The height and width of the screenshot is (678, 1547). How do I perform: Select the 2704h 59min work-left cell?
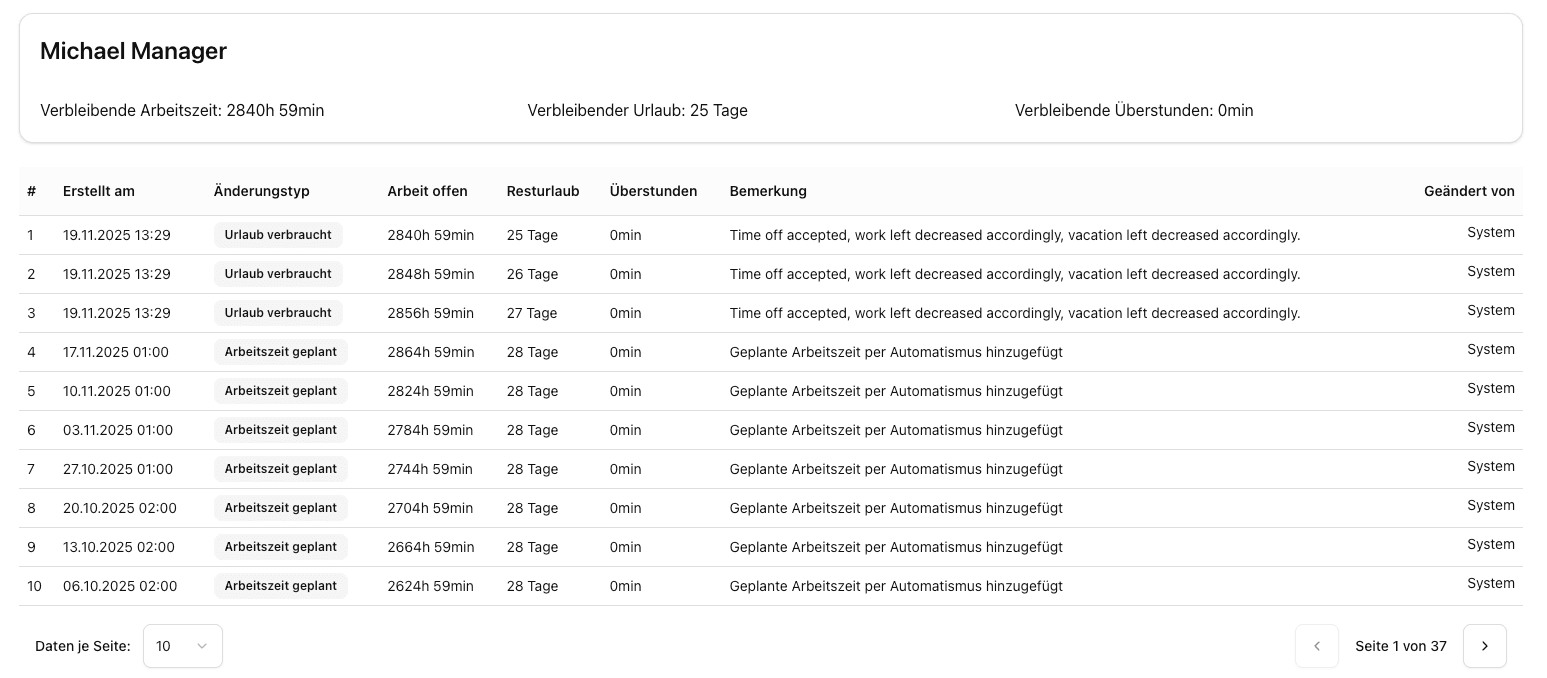[x=431, y=508]
